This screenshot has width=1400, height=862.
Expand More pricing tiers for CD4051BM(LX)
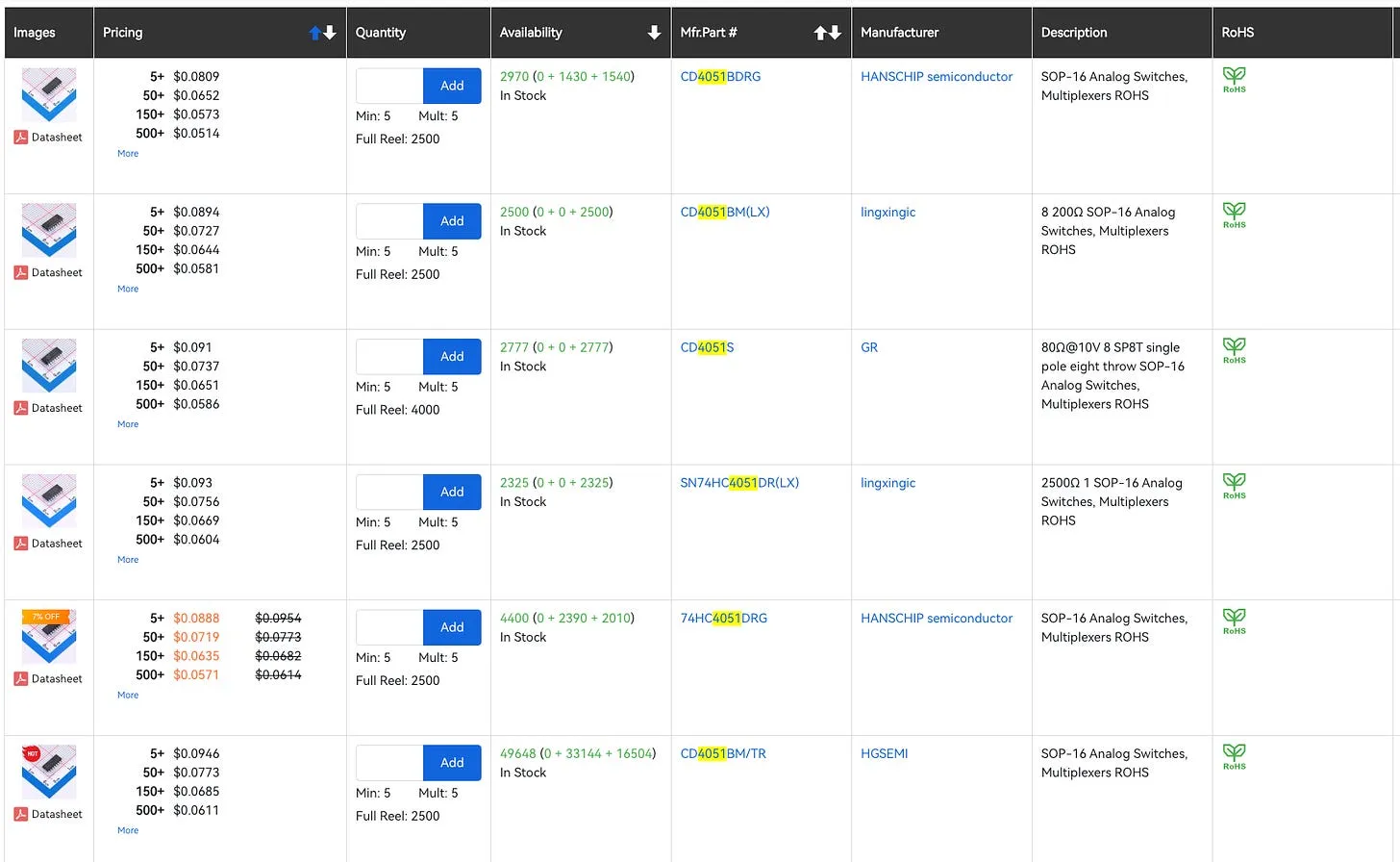tap(128, 290)
